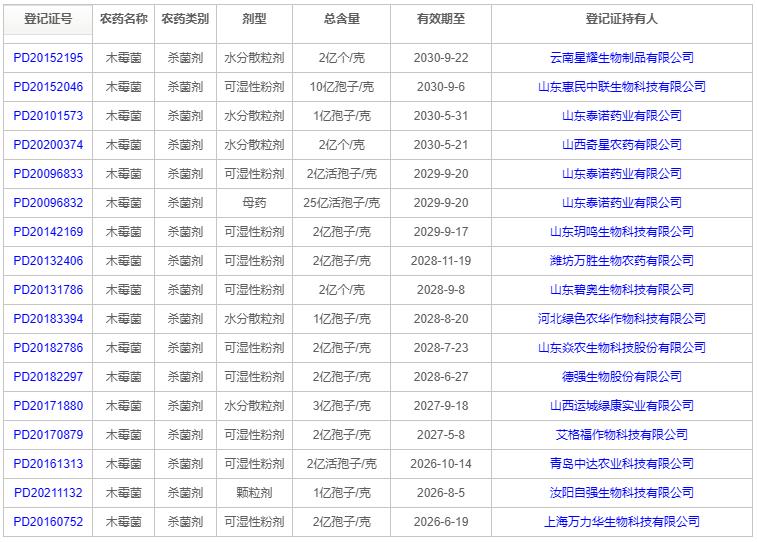The height and width of the screenshot is (542, 757).
Task: Open registration PD20096833 link
Action: click(x=48, y=174)
